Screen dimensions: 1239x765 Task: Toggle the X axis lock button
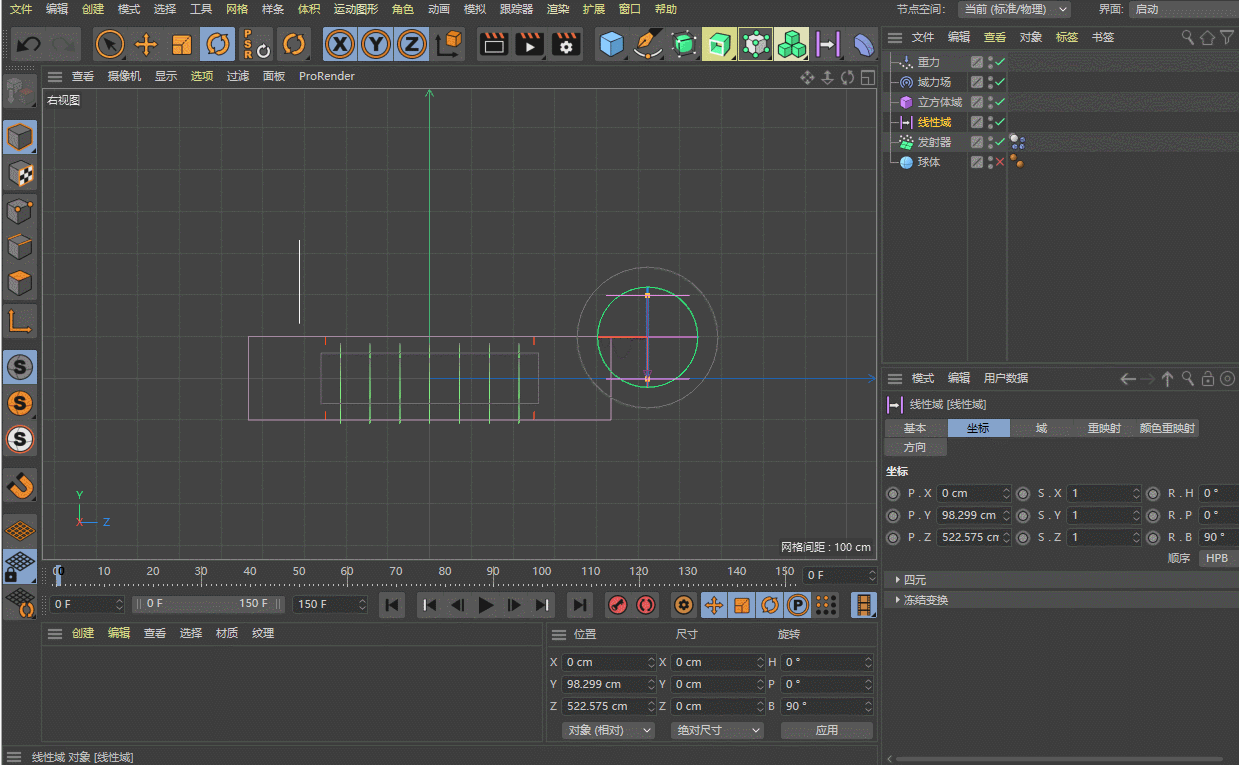tap(341, 45)
